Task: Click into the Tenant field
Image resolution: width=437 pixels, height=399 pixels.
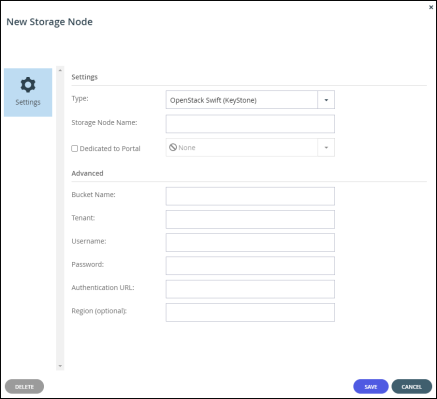Action: [250, 219]
